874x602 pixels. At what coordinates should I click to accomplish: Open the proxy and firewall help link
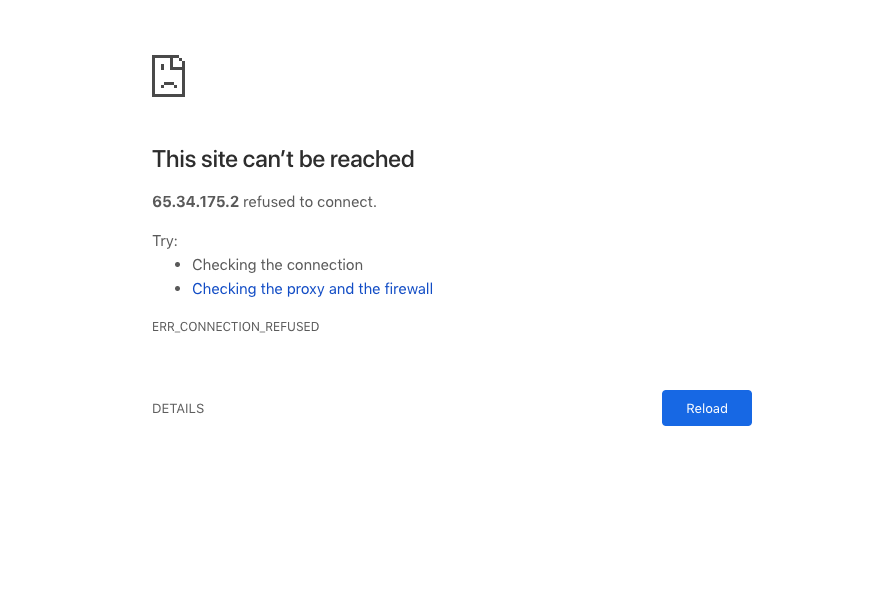point(312,289)
